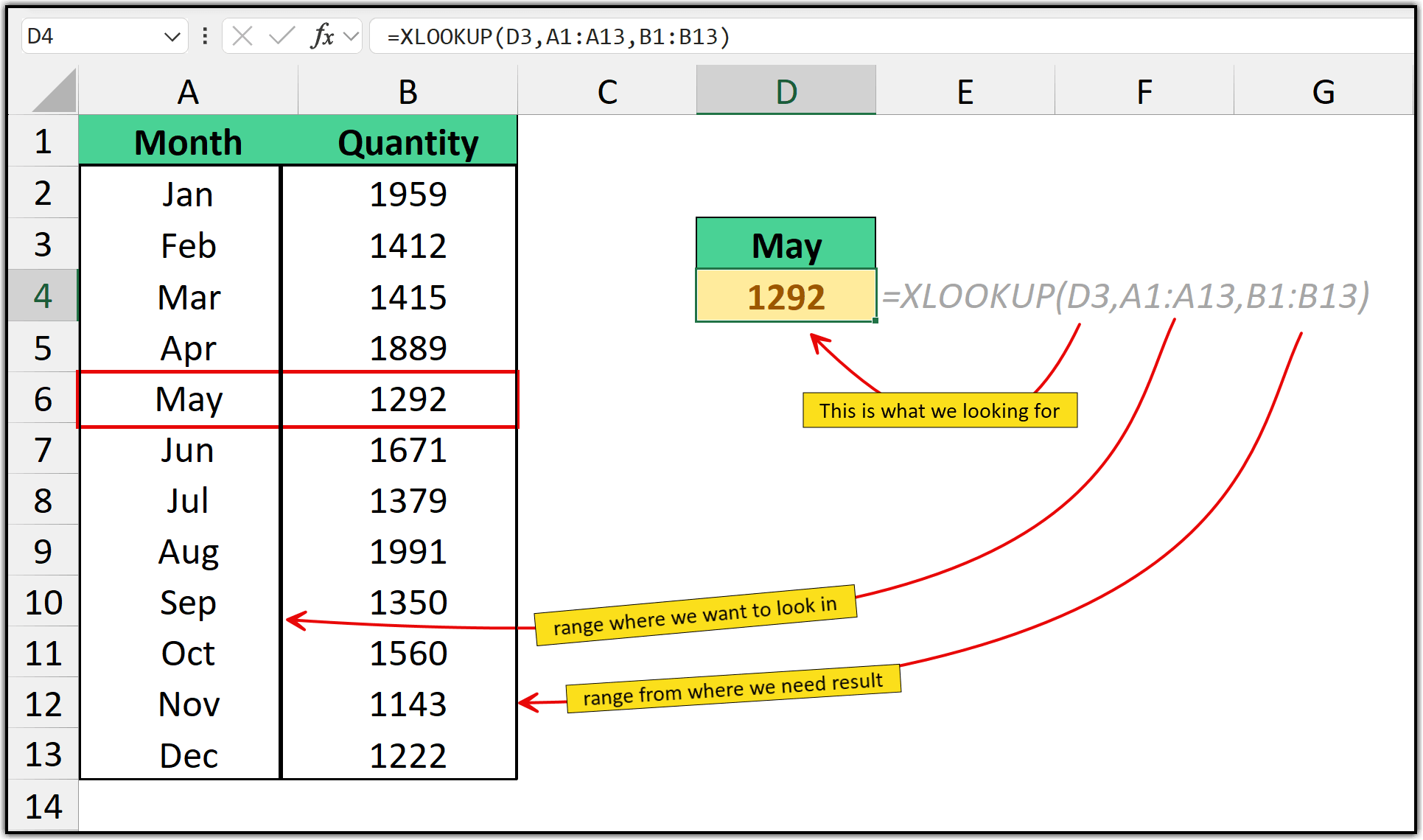Select row 14 header
Screen dimensions: 1423x840
click(x=43, y=806)
